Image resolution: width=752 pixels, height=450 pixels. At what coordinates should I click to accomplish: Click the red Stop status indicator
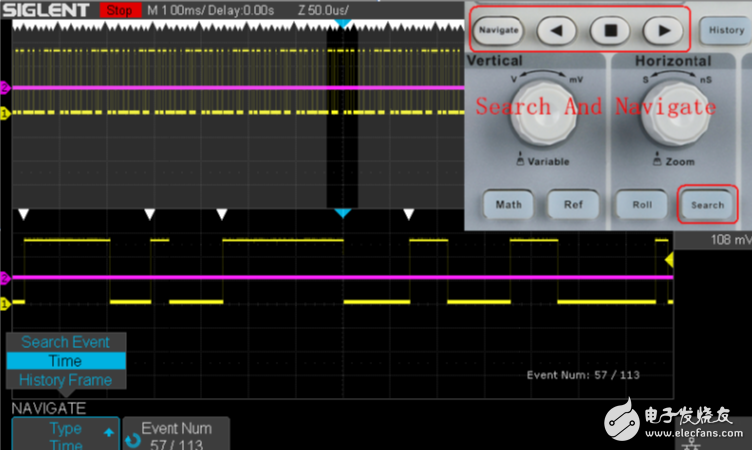click(x=119, y=10)
